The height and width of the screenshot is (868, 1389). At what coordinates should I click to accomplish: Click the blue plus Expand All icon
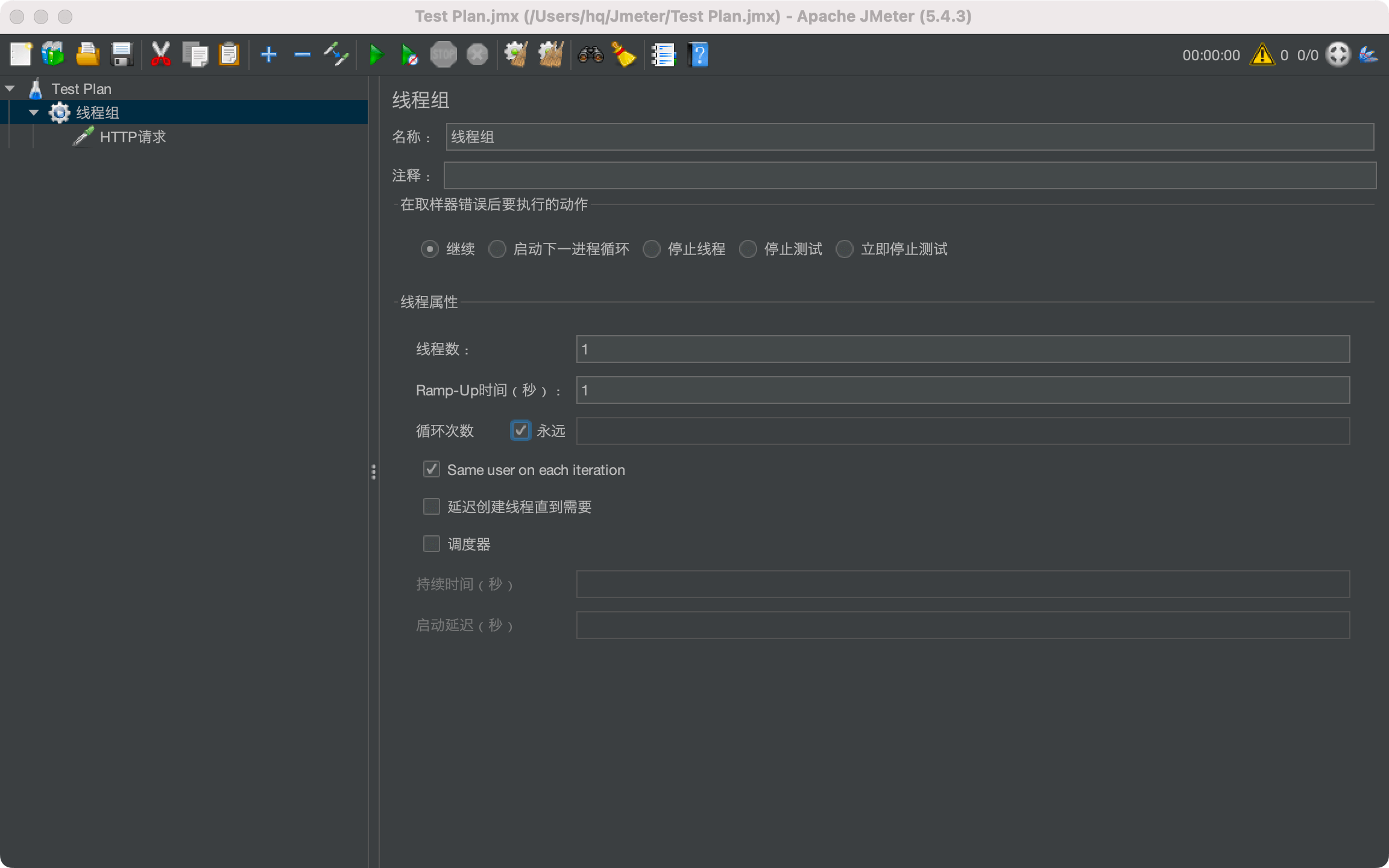[268, 55]
